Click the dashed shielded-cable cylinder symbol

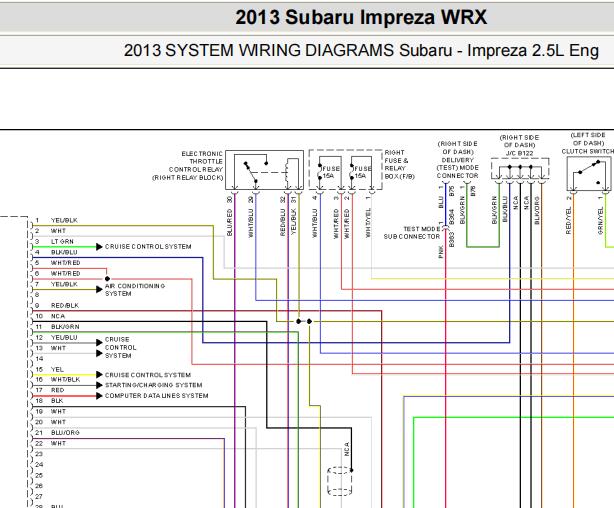point(340,481)
